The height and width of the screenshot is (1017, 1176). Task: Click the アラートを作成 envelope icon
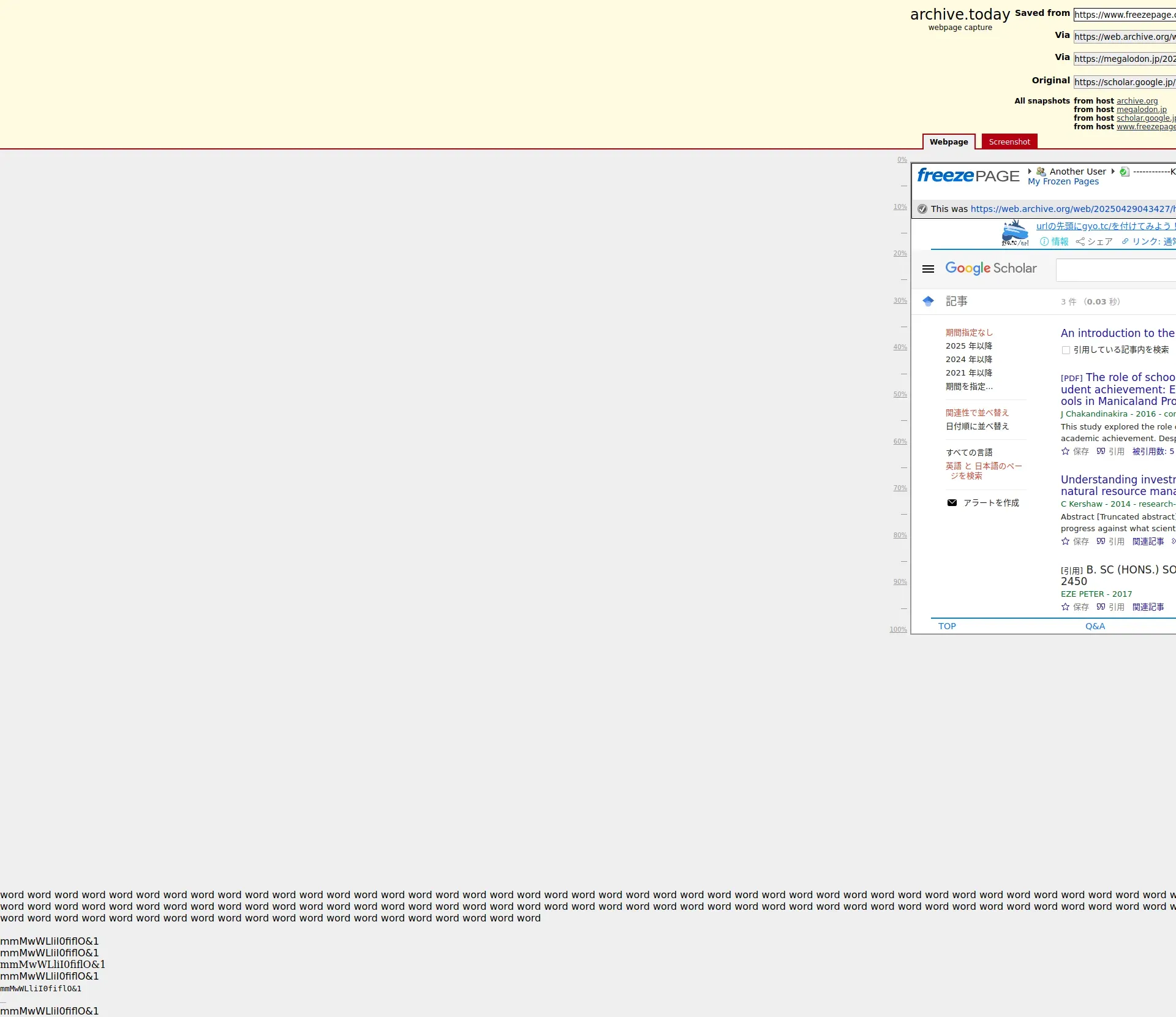[x=952, y=503]
